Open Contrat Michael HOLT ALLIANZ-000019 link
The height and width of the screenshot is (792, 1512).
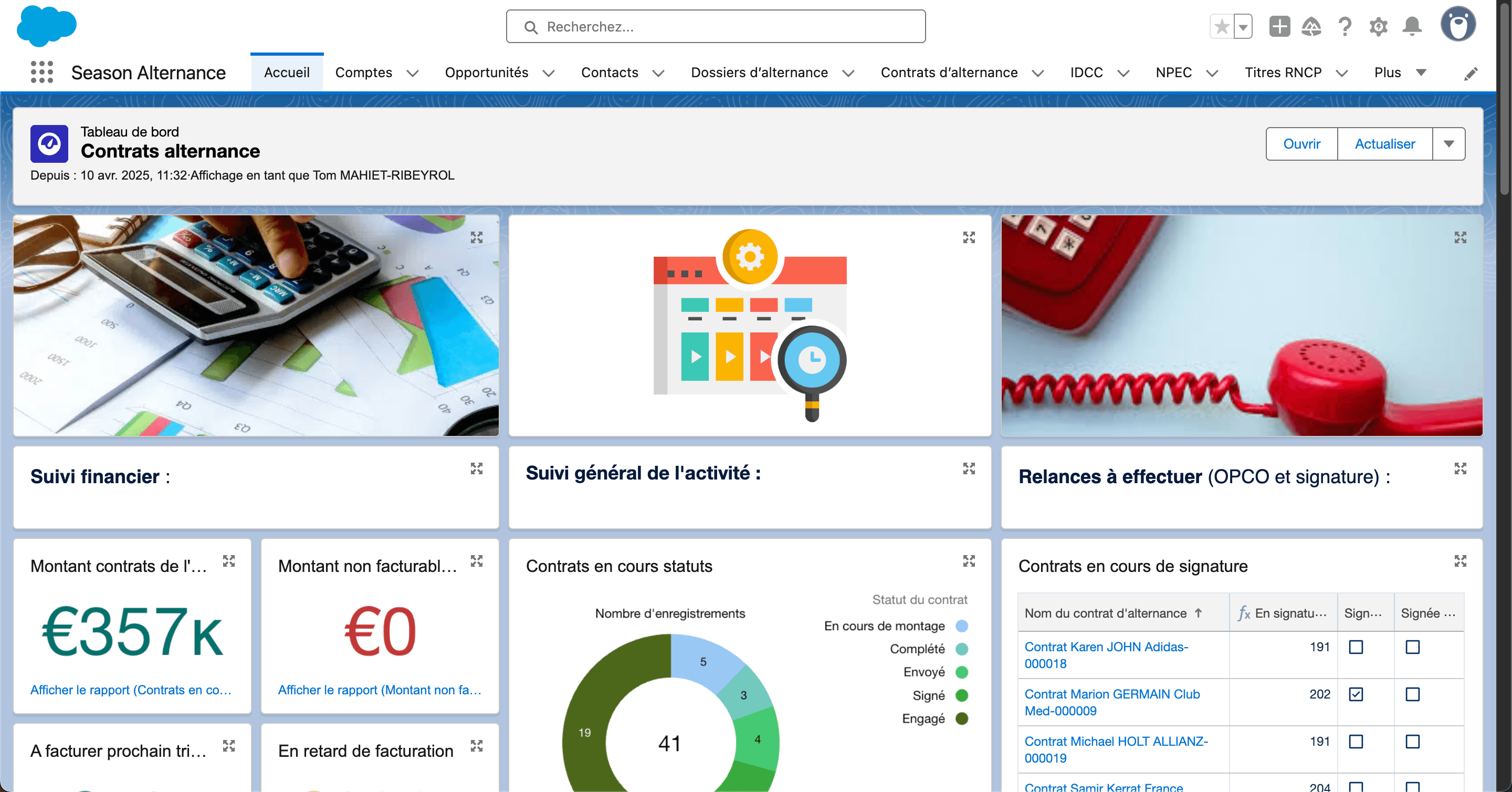[1116, 750]
